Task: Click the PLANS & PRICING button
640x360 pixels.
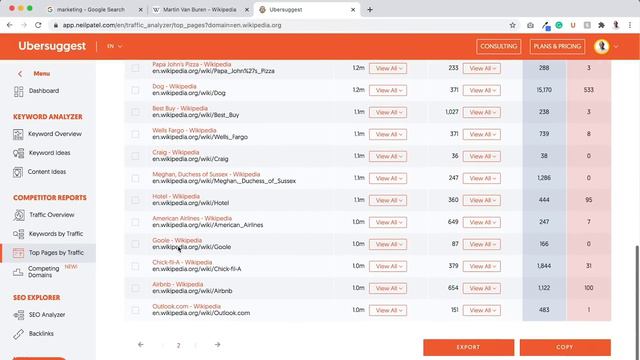Action: click(x=557, y=47)
